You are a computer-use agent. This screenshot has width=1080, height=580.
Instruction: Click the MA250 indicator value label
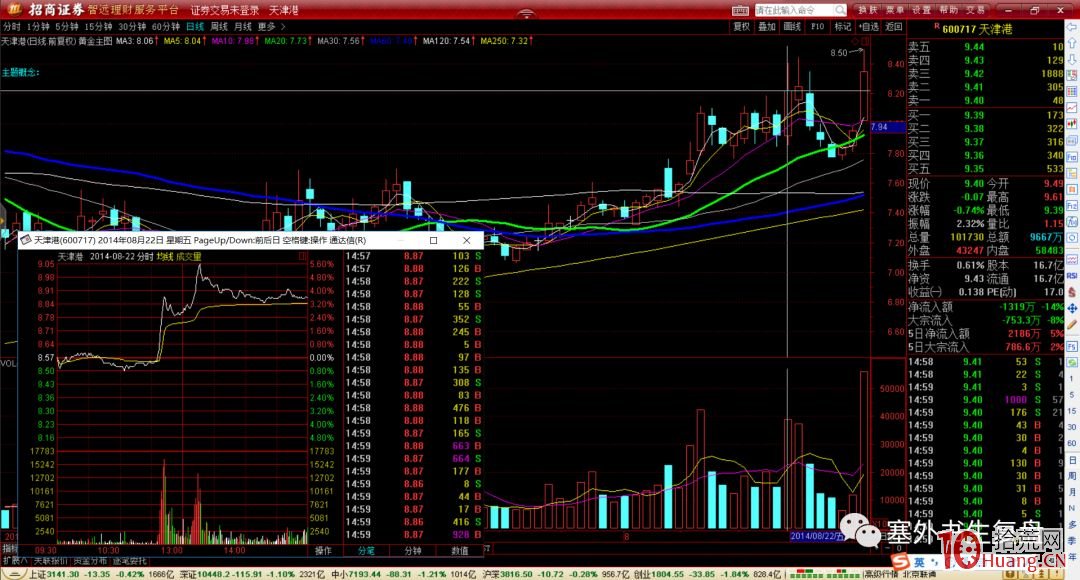coord(505,41)
